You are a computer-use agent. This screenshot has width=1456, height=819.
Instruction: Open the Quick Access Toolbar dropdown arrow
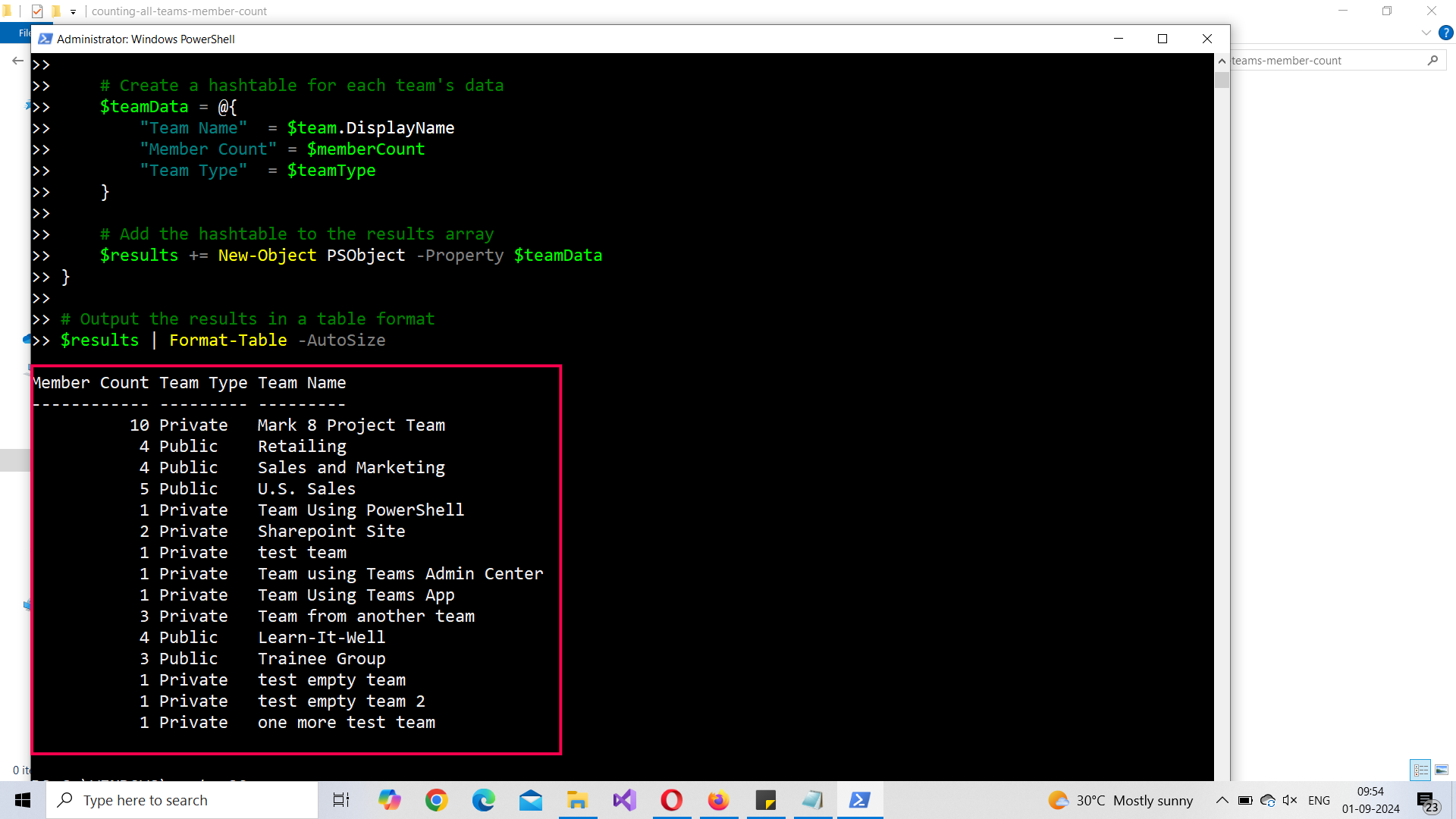73,11
